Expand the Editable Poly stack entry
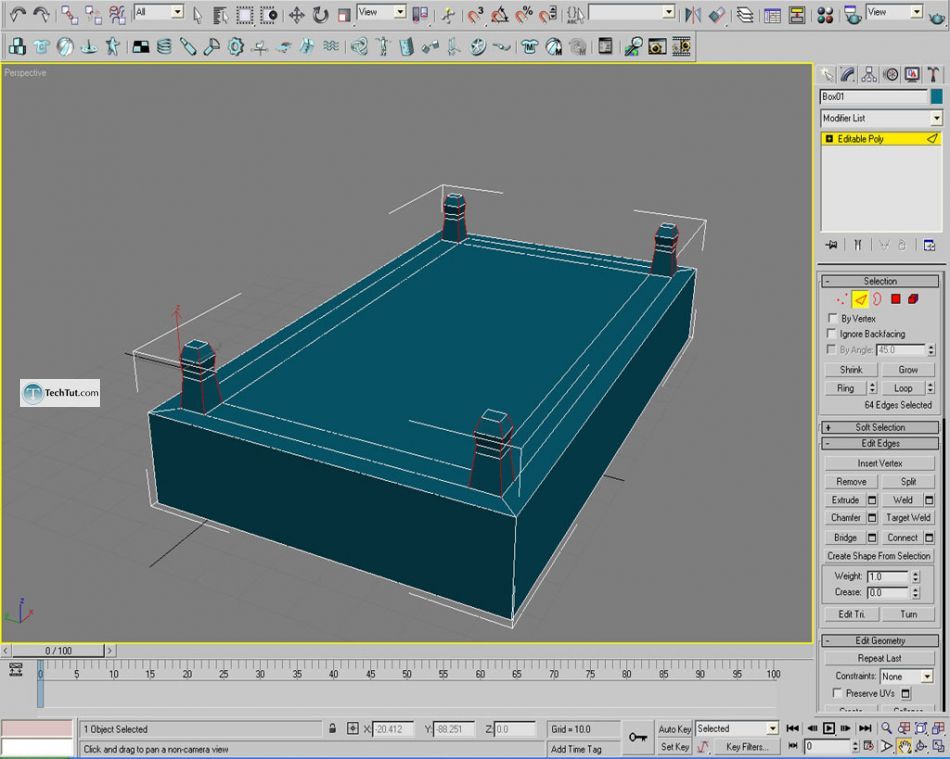The width and height of the screenshot is (950, 759). tap(829, 139)
